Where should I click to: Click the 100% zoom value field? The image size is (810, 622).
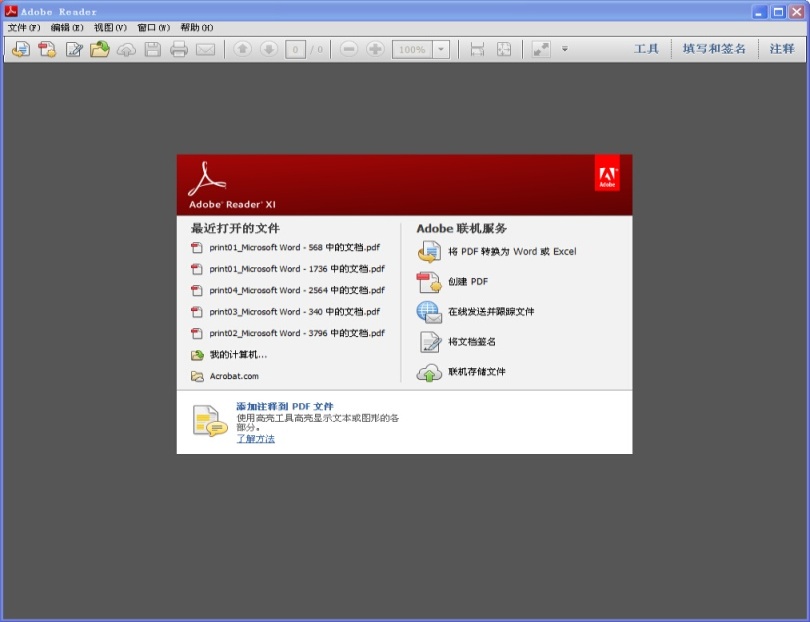(412, 50)
